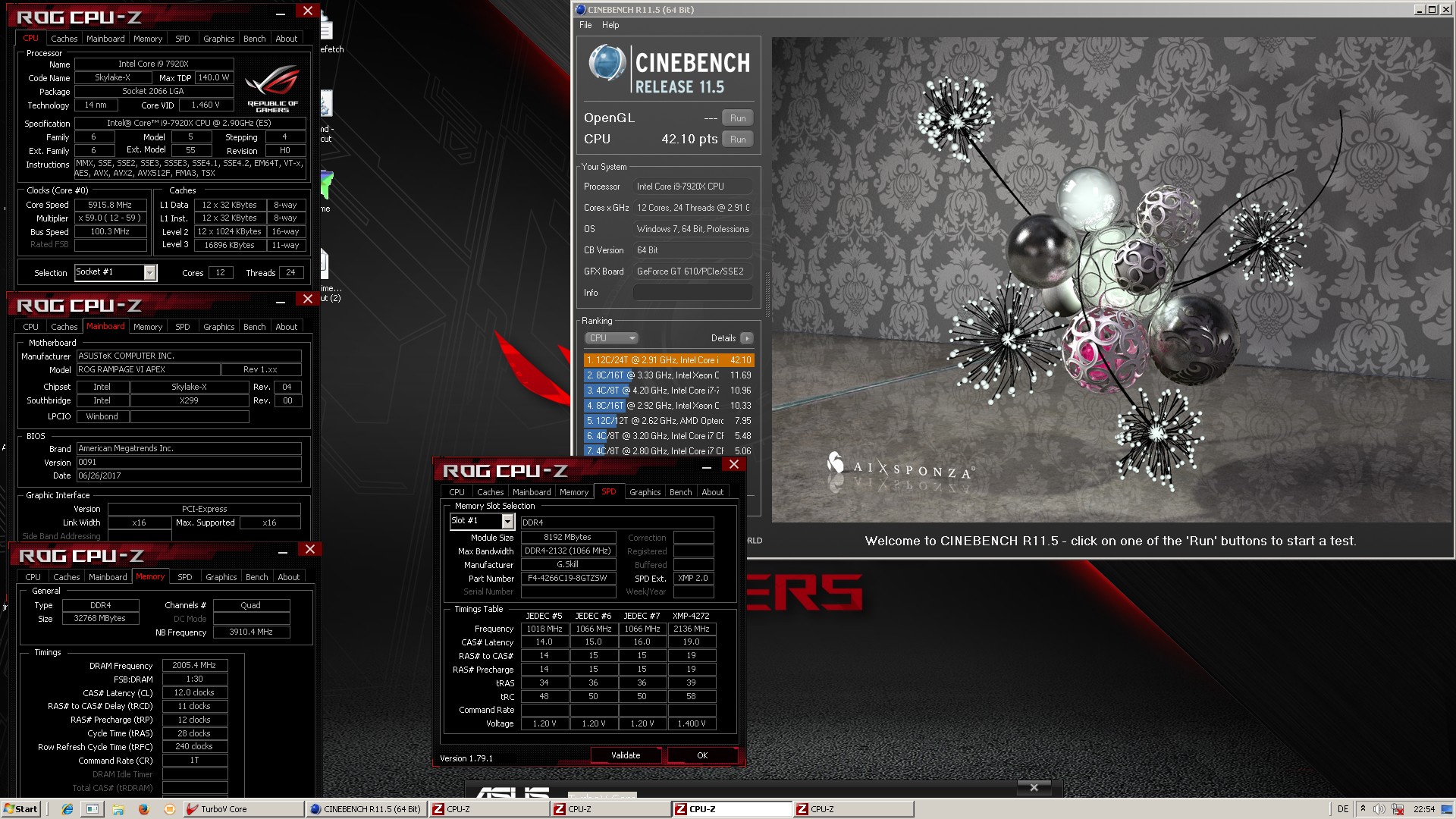Run the CPU benchmark
The width and height of the screenshot is (1456, 819).
point(738,140)
